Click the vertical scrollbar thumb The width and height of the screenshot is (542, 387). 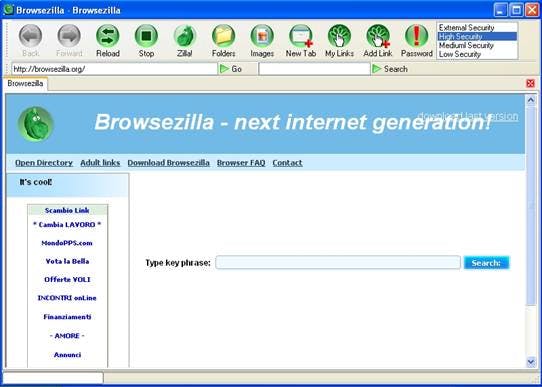(x=531, y=205)
